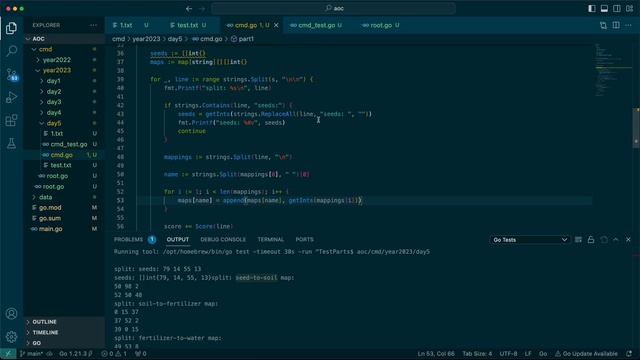Clear the output panel
The height and width of the screenshot is (360, 640).
[578, 240]
